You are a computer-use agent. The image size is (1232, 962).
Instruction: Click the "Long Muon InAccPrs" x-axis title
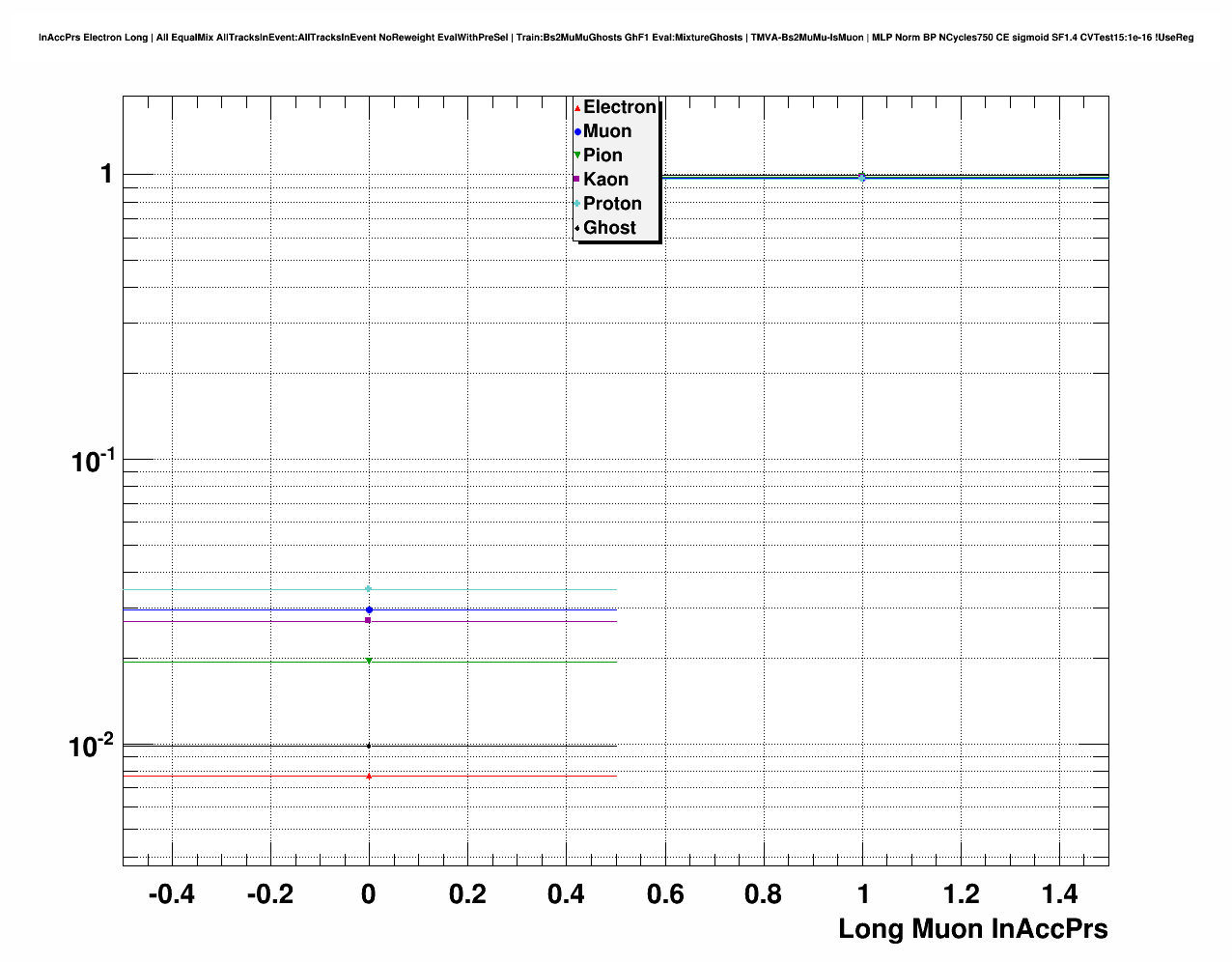pos(972,929)
